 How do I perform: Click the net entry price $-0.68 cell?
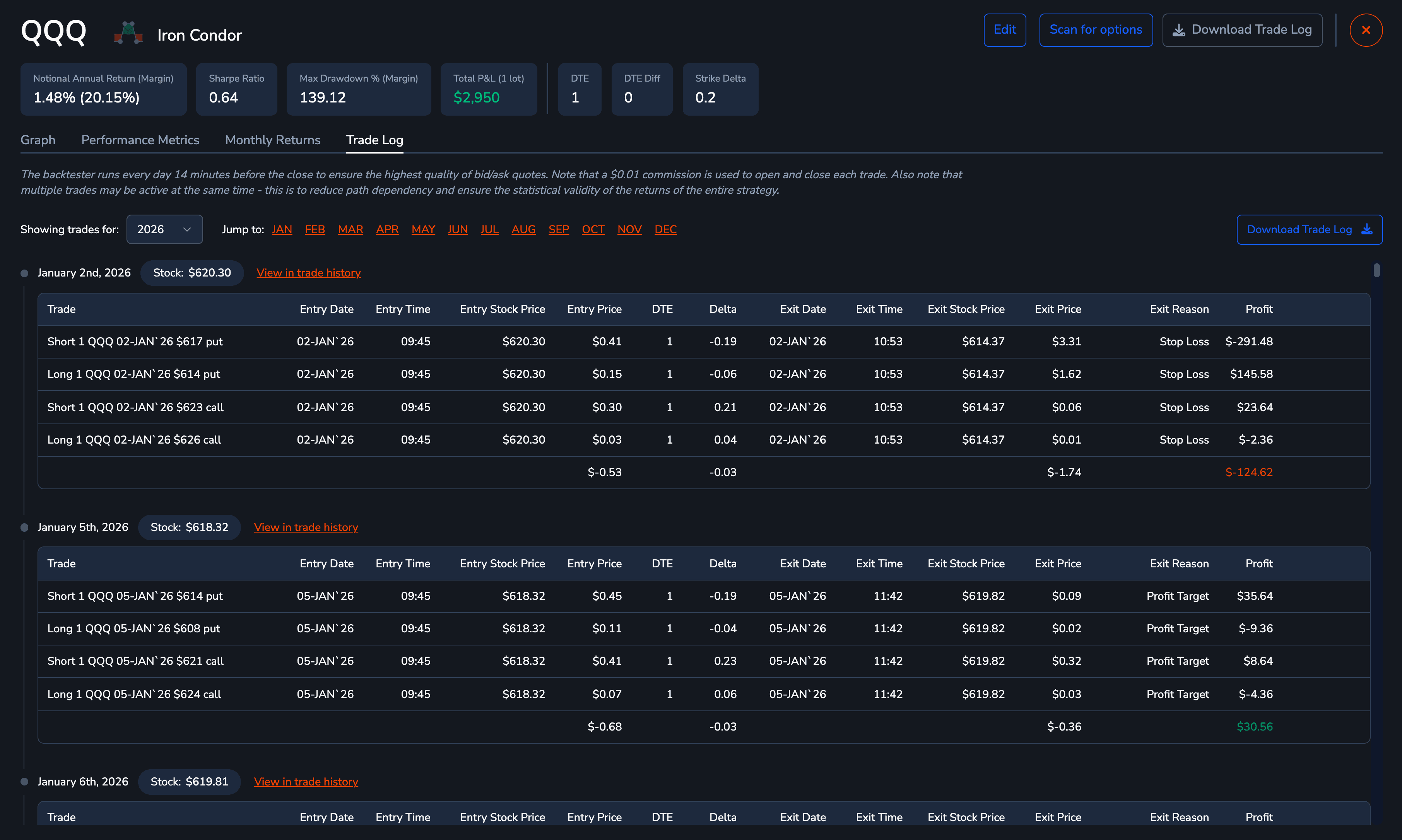pyautogui.click(x=604, y=726)
